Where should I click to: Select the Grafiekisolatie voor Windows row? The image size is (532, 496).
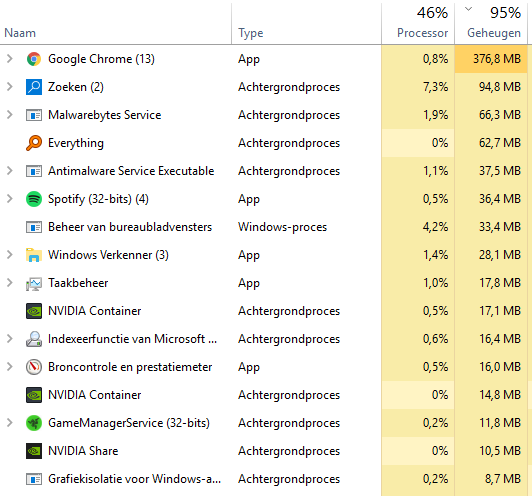pyautogui.click(x=264, y=479)
